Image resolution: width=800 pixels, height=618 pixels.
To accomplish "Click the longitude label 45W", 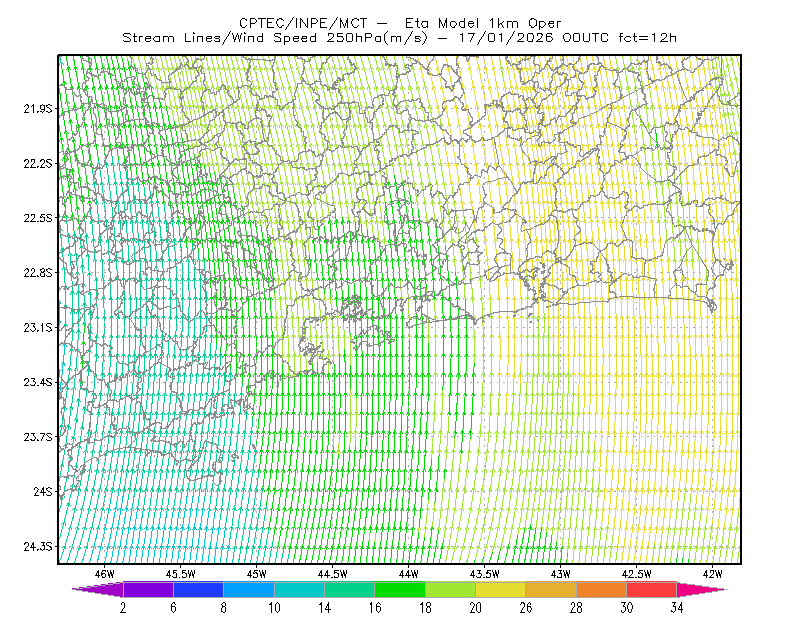I will 257,574.
